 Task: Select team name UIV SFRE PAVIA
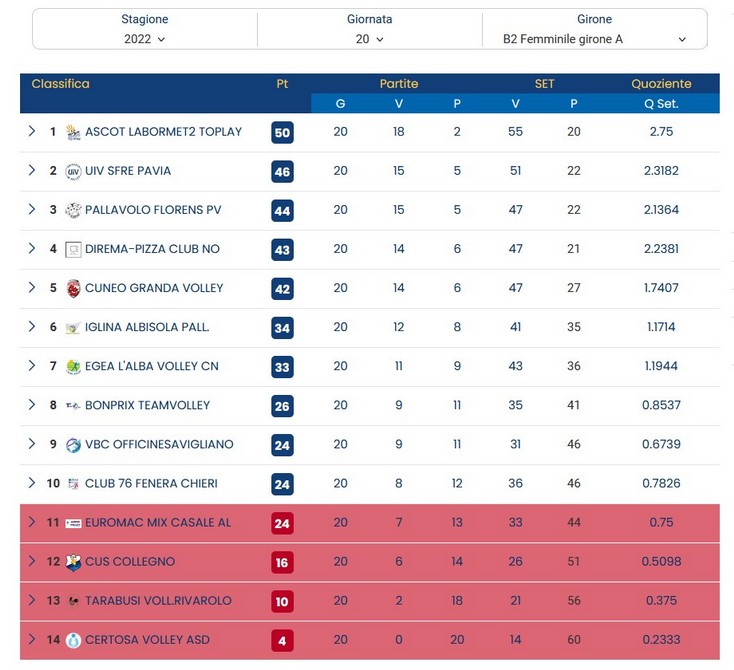128,170
